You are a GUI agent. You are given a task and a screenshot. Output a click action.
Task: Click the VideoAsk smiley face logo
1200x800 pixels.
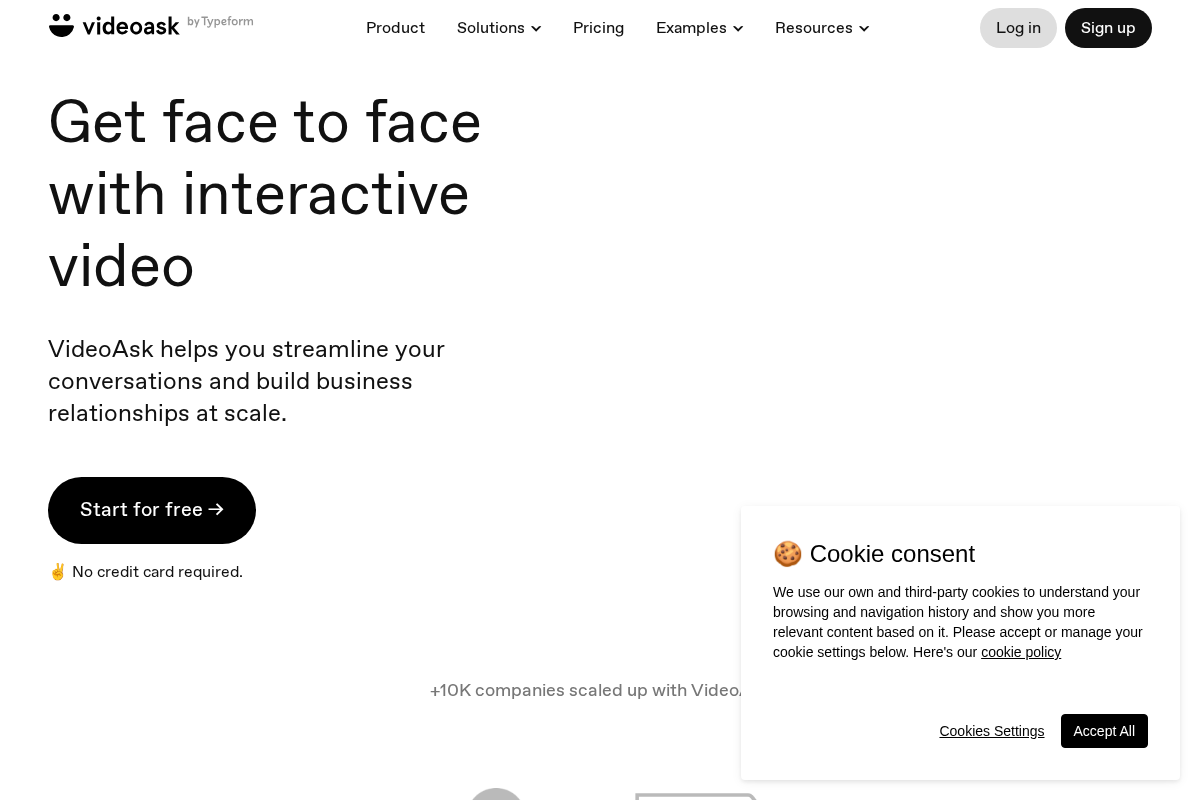(x=61, y=25)
